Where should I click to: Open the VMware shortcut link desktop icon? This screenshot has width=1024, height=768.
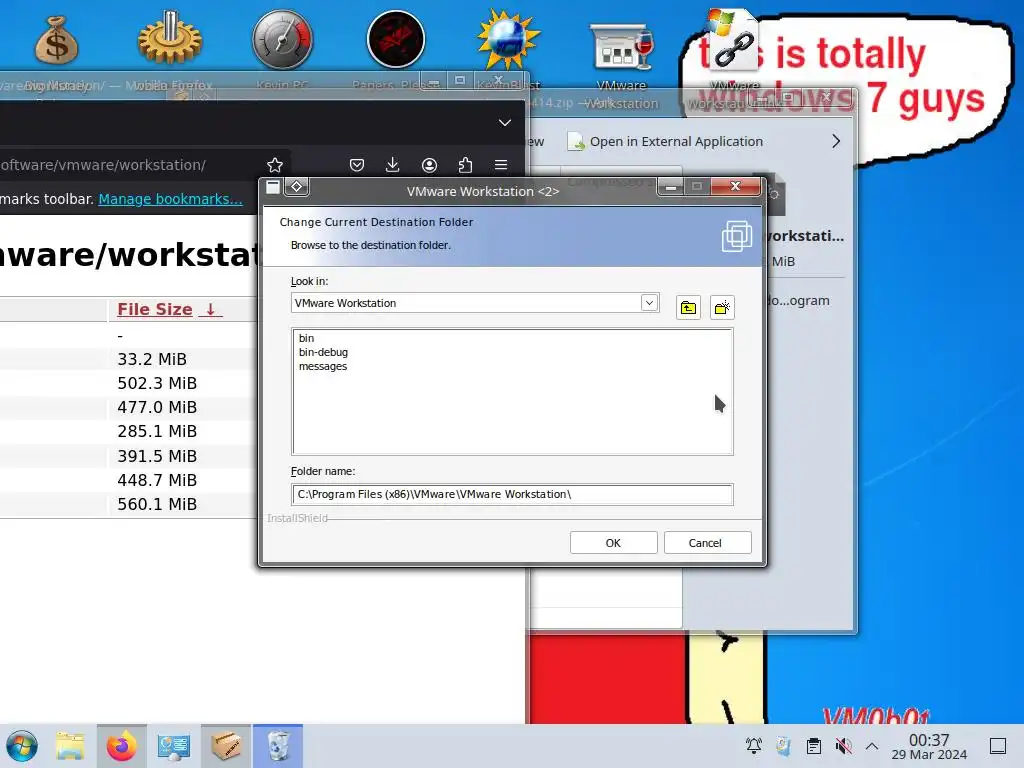coord(734,39)
